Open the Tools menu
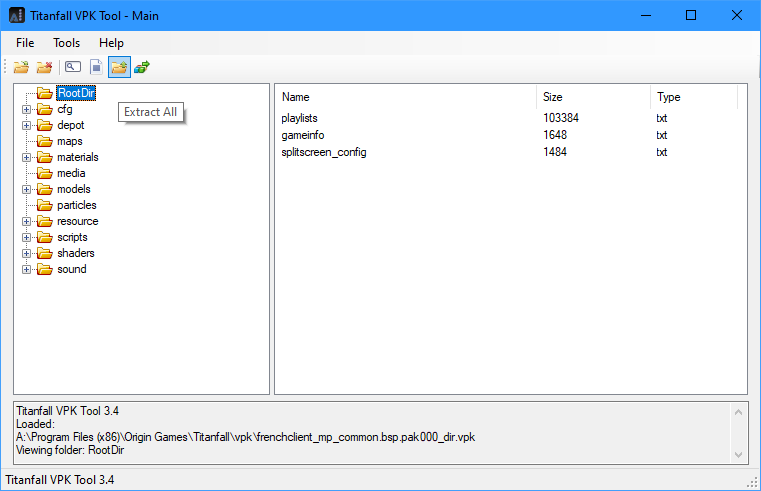The image size is (761, 491). [x=66, y=43]
